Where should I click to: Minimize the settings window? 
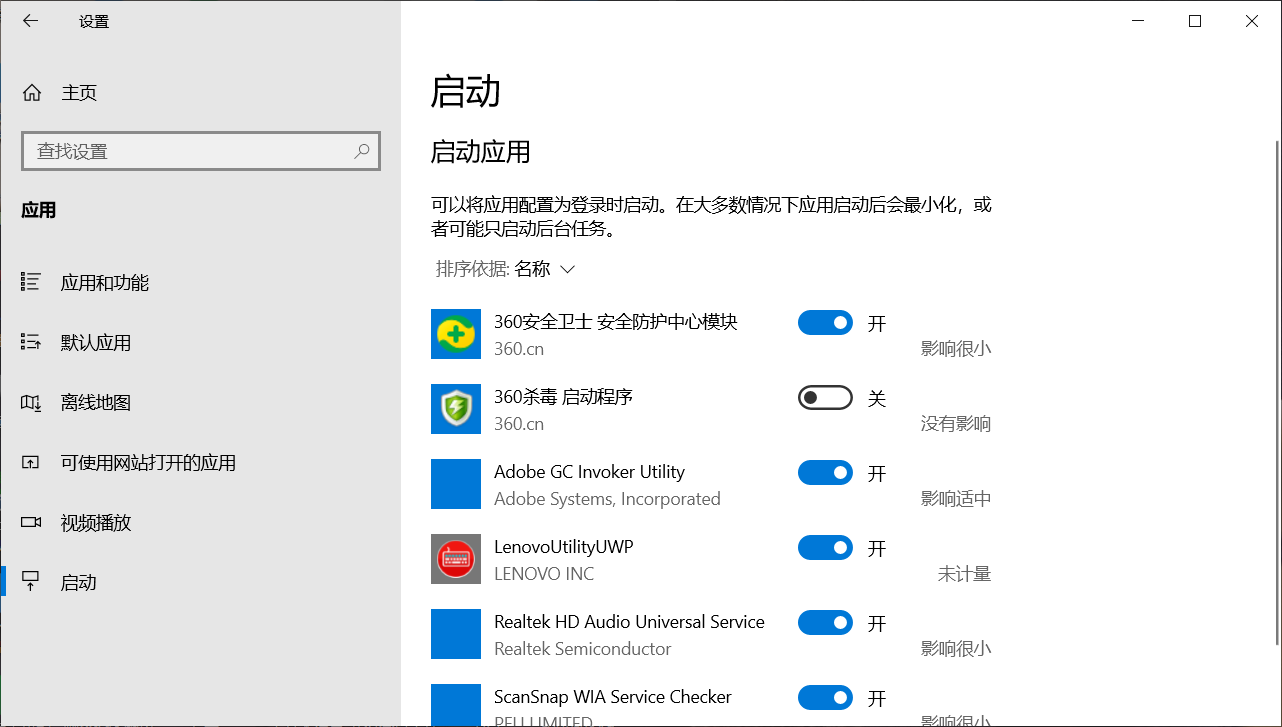pos(1137,21)
